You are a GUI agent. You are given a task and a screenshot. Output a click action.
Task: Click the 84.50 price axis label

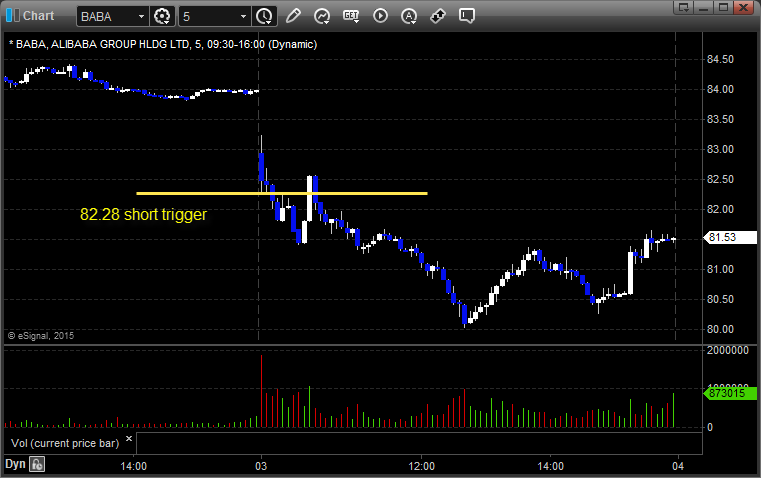(720, 59)
